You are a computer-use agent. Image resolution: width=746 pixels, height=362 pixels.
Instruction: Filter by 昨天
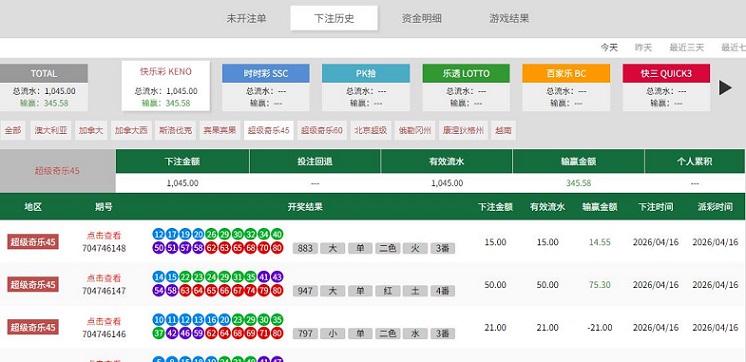(643, 48)
